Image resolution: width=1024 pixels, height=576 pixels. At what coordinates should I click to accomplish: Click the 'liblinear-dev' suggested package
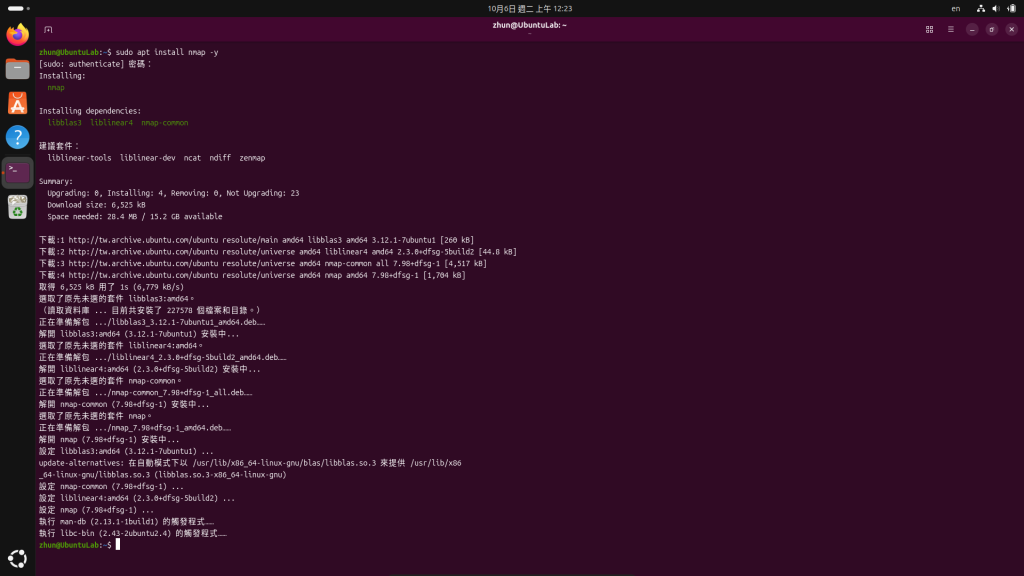[148, 158]
